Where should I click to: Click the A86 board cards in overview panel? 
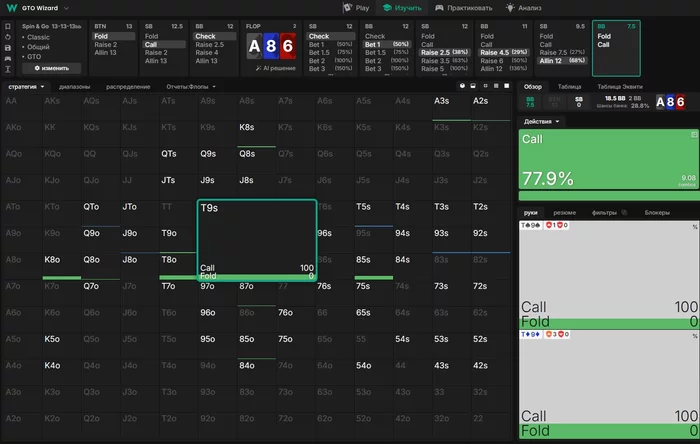coord(670,102)
